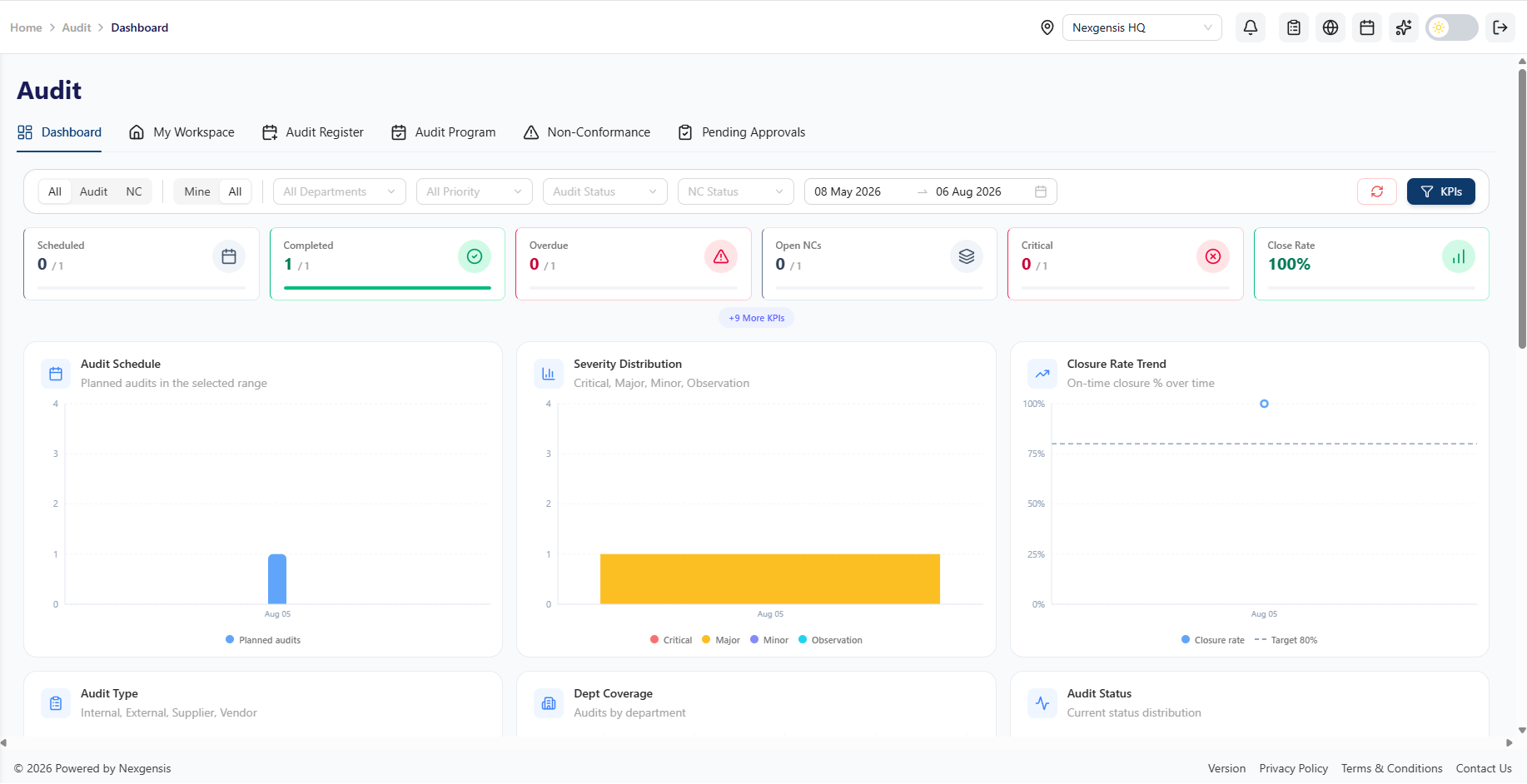
Task: Click the Scheduled card calendar icon
Action: [229, 256]
